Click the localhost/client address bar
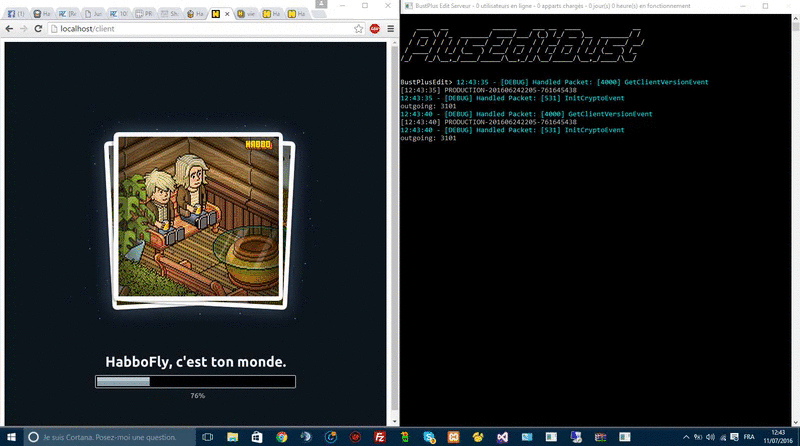 207,29
